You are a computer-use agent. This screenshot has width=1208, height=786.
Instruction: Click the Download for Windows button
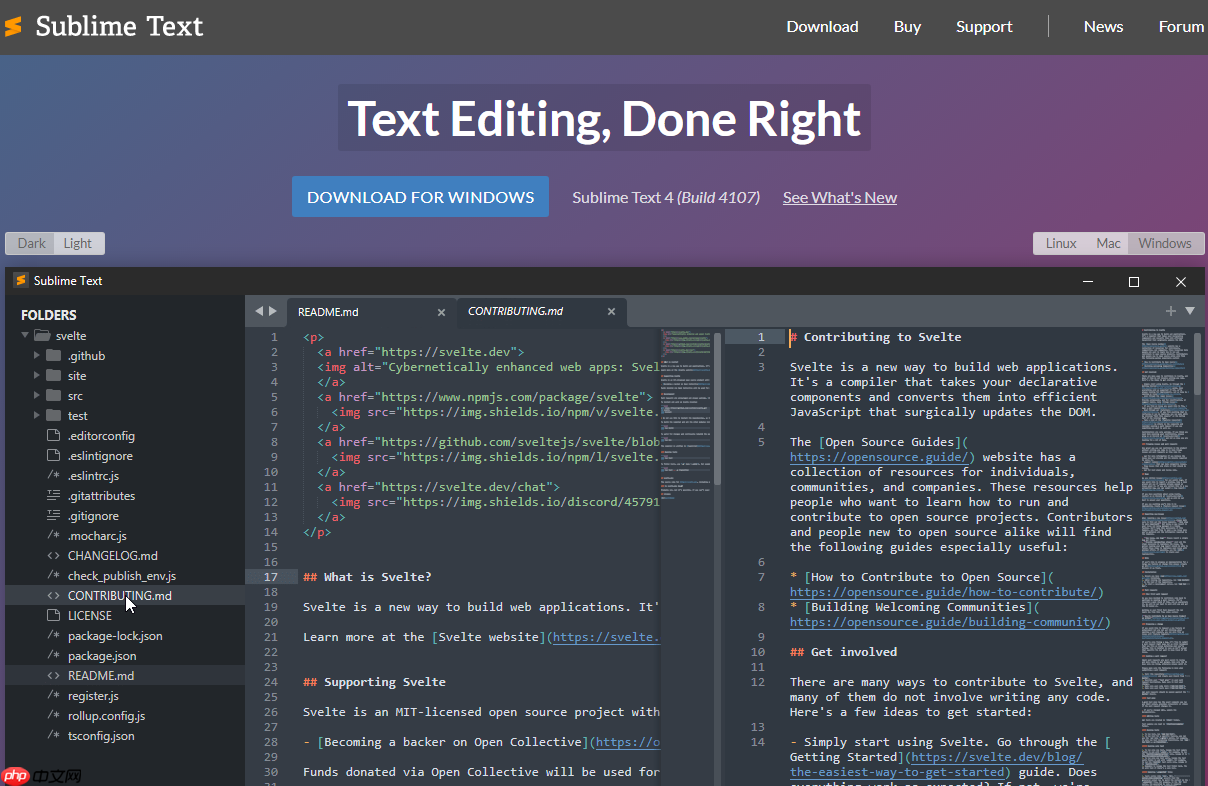420,197
